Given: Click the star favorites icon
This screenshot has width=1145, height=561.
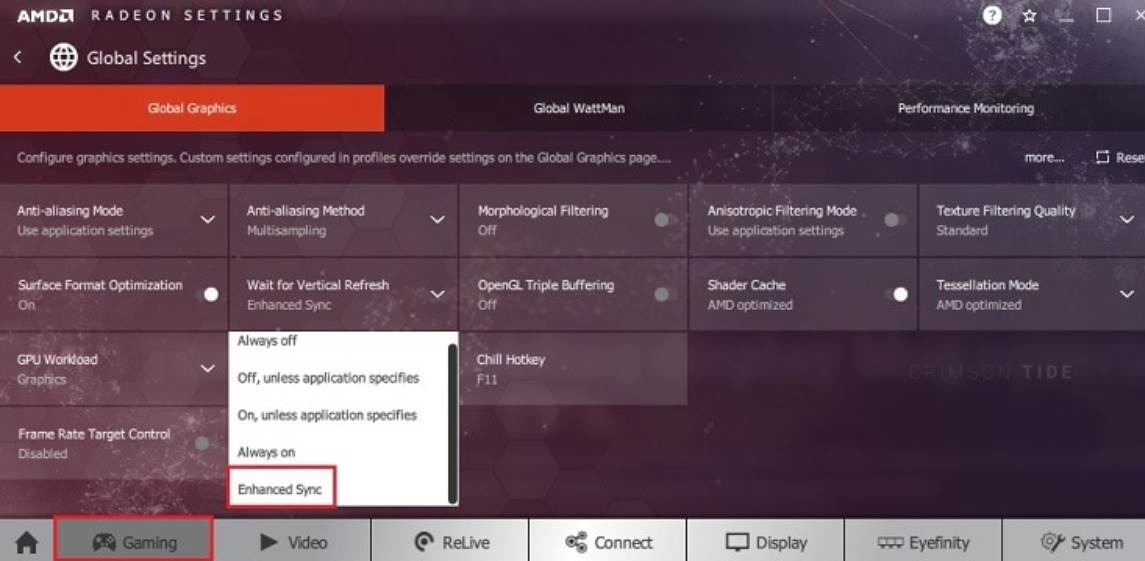Looking at the screenshot, I should click(1030, 15).
